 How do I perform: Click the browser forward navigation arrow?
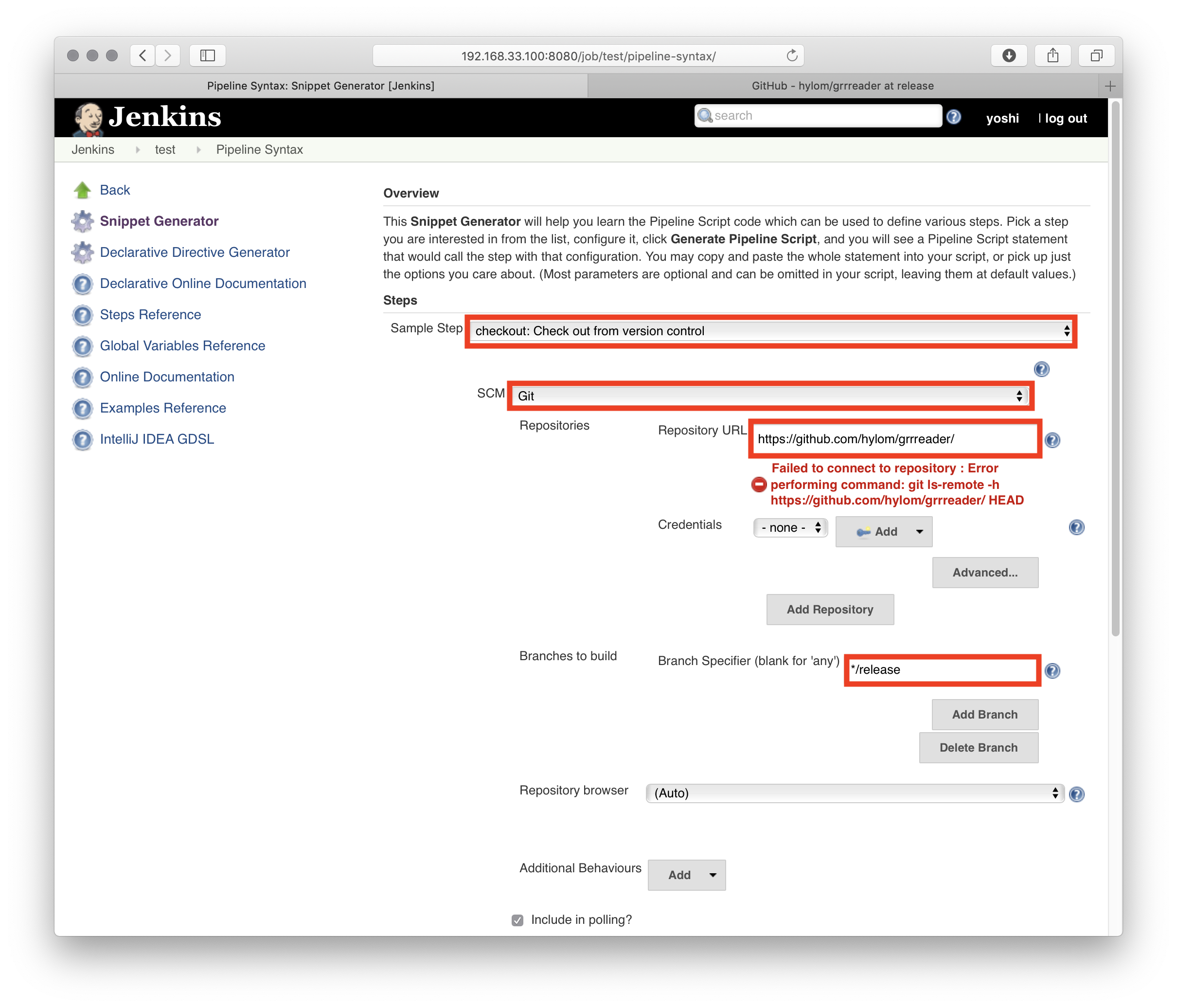point(168,55)
